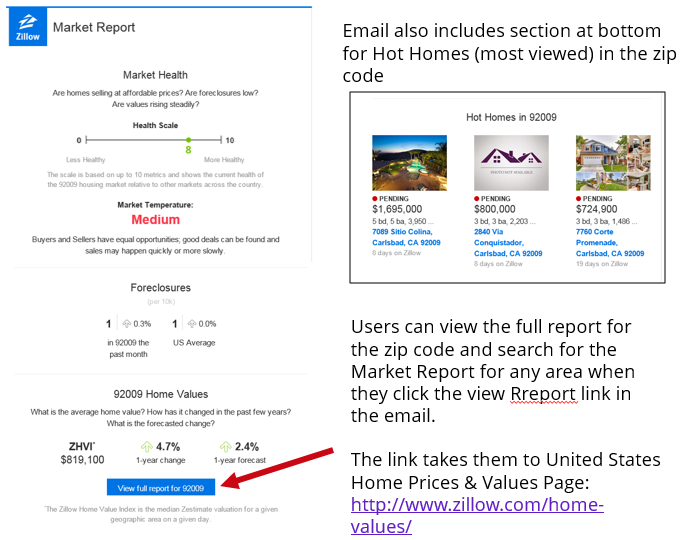
Task: Click the More Healthy scale label
Action: pos(224,160)
